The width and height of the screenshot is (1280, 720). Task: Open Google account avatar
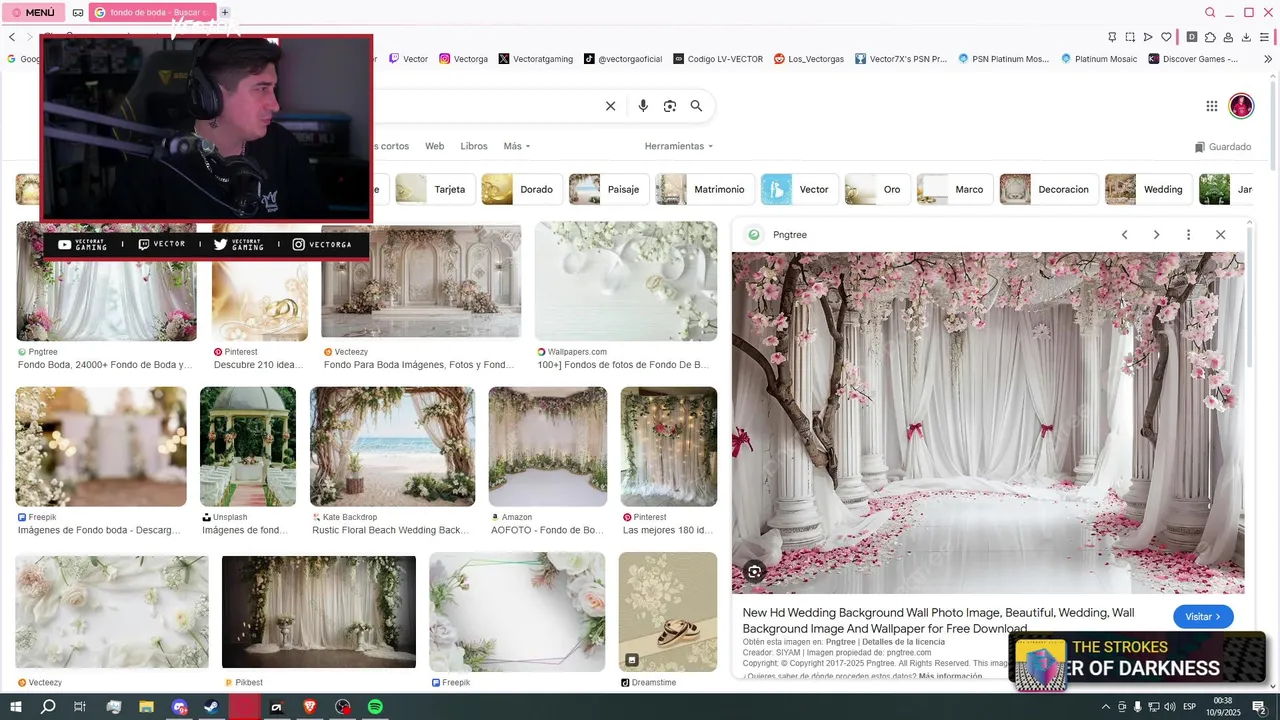point(1241,106)
